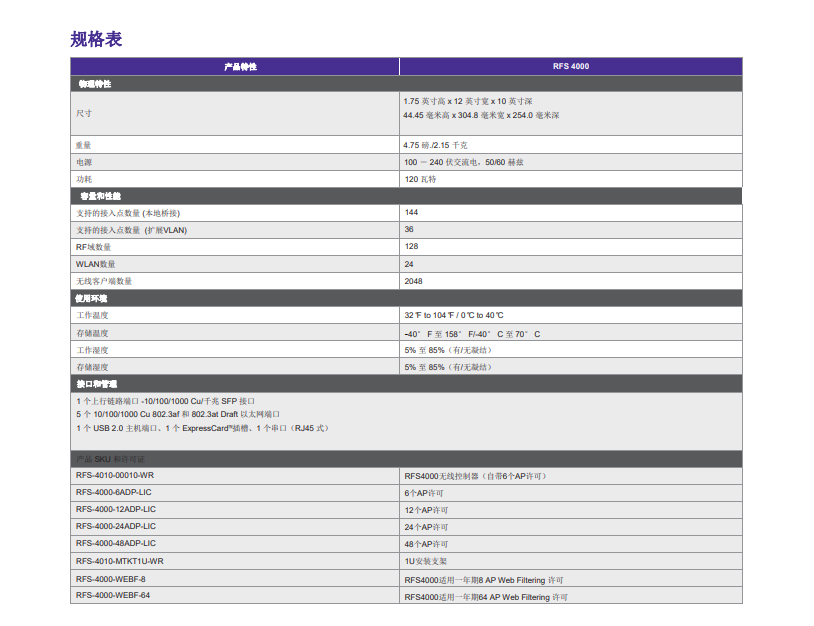The width and height of the screenshot is (814, 626).
Task: Select the 44.45 毫米高 x 304.8 毫米宽 line
Action: 481,115
